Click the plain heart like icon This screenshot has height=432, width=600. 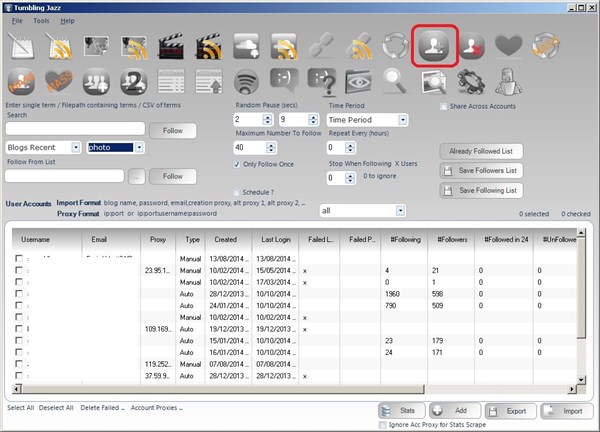point(509,45)
